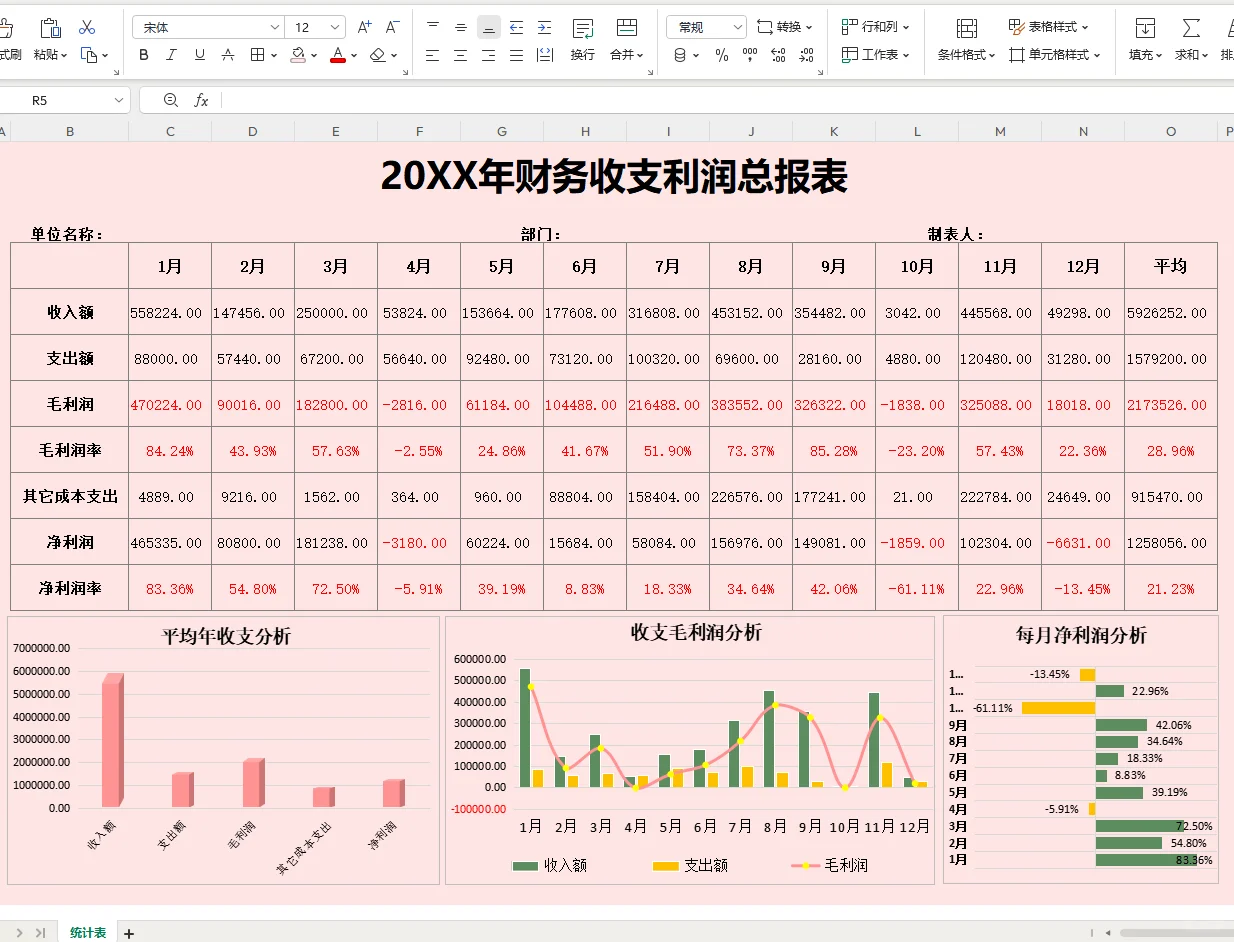
Task: Jump to last sheet navigation arrow
Action: pos(40,933)
